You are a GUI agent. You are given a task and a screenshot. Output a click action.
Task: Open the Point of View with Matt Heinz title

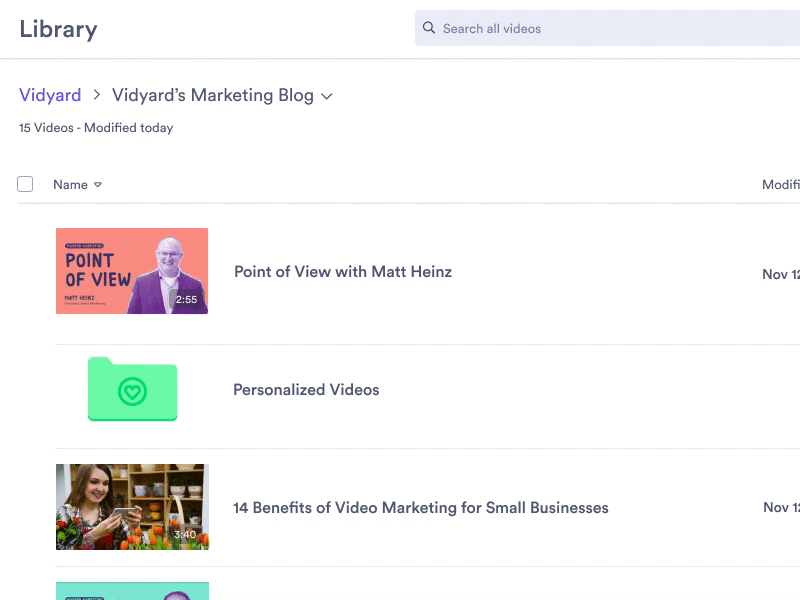[x=343, y=272]
